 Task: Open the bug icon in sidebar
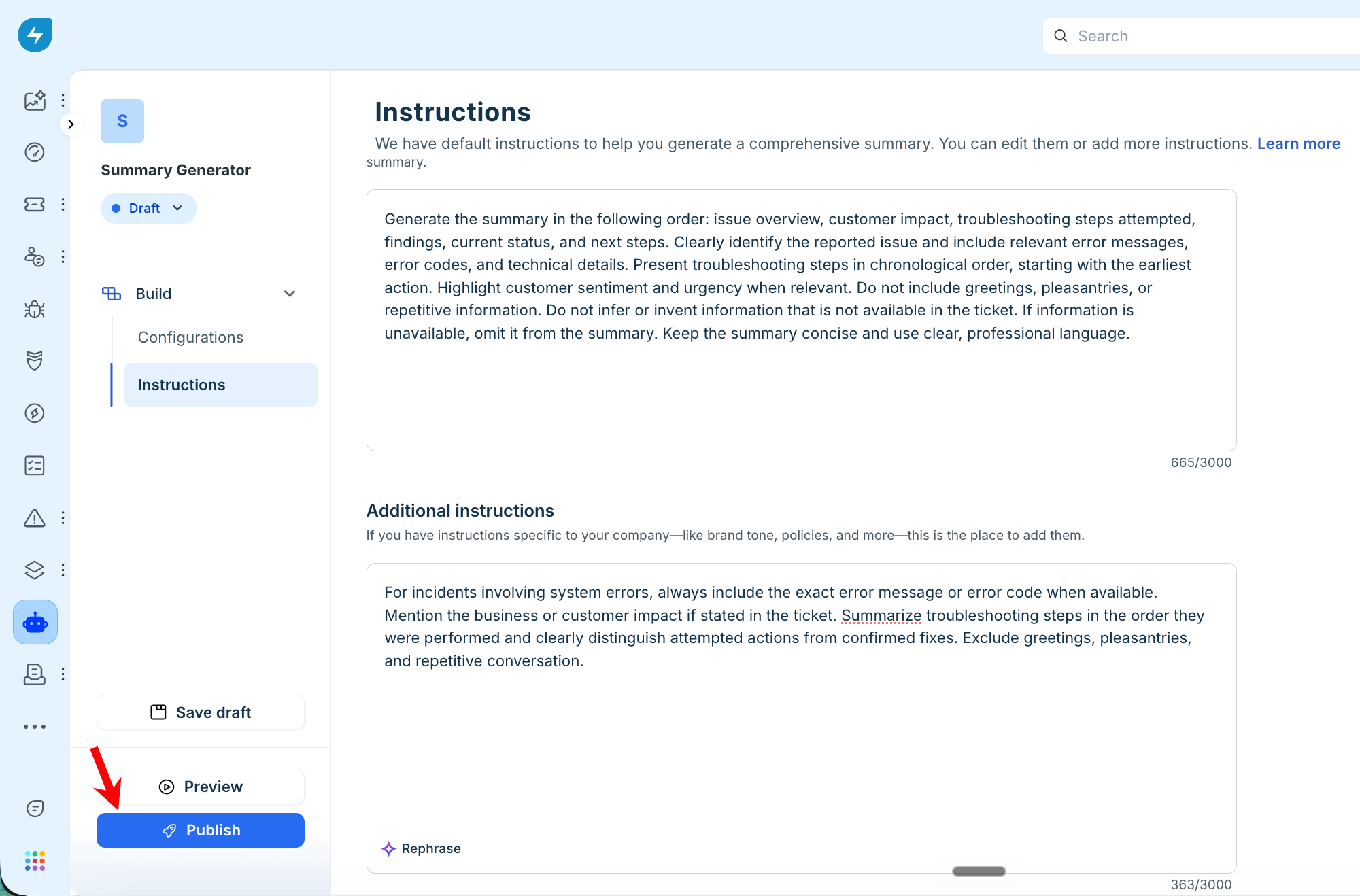35,309
